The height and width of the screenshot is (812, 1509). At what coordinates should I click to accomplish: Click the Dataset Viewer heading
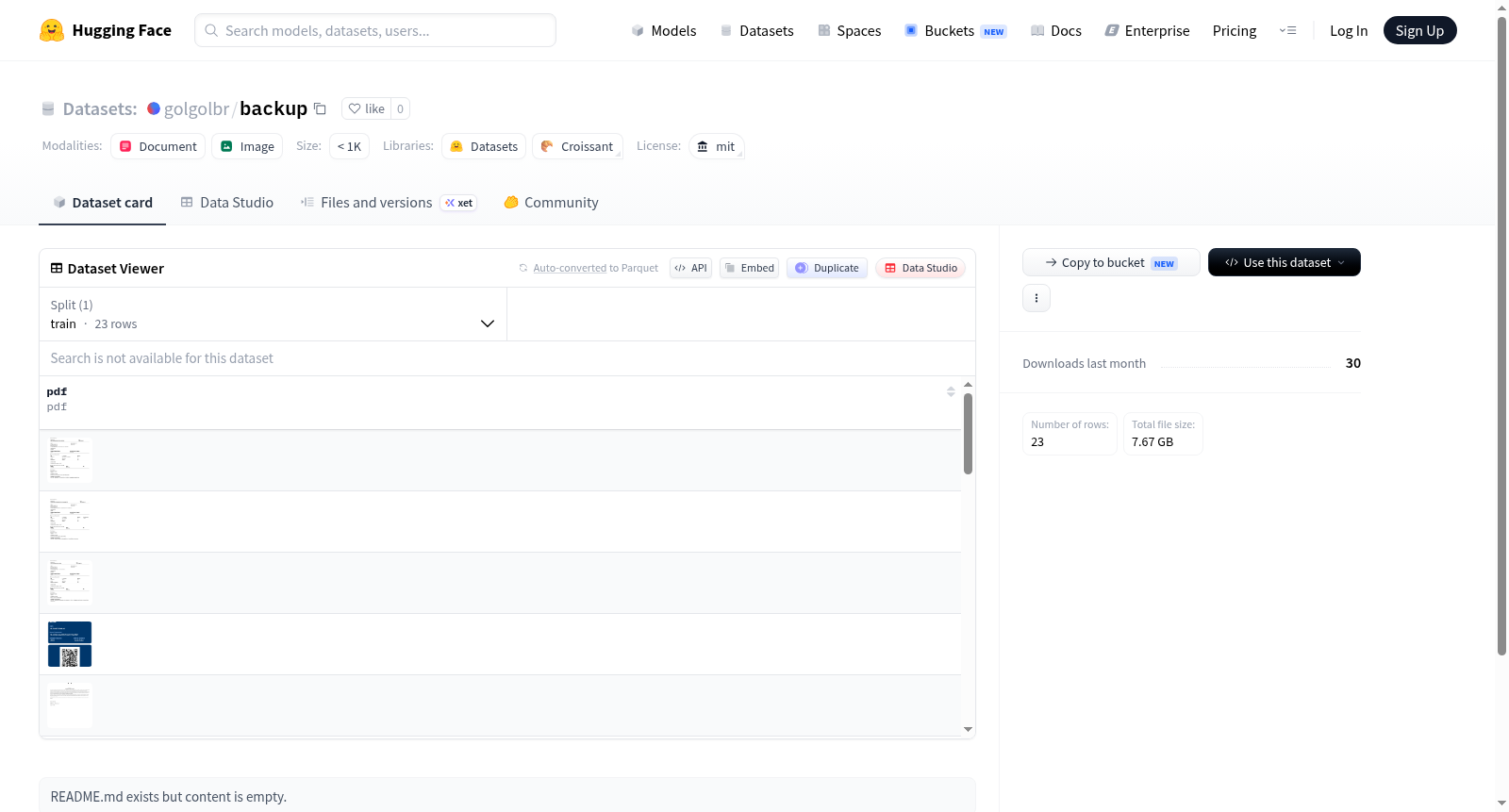tap(116, 269)
